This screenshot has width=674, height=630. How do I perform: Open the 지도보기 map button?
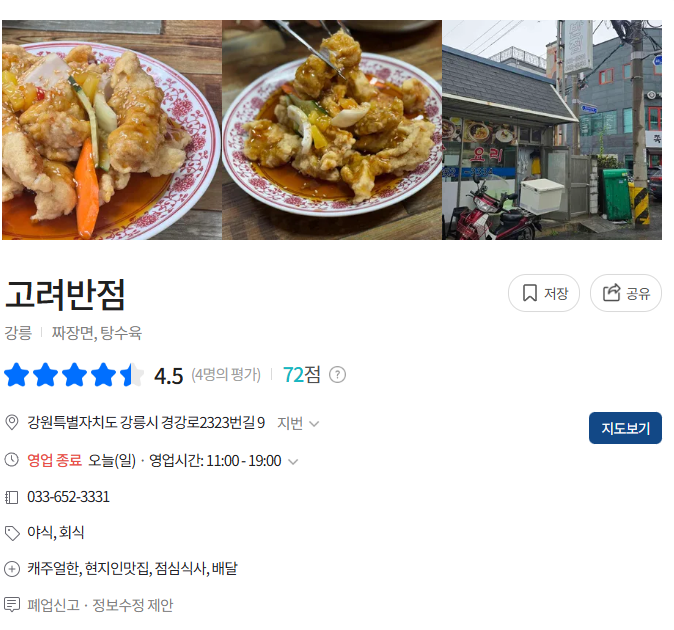pos(625,428)
